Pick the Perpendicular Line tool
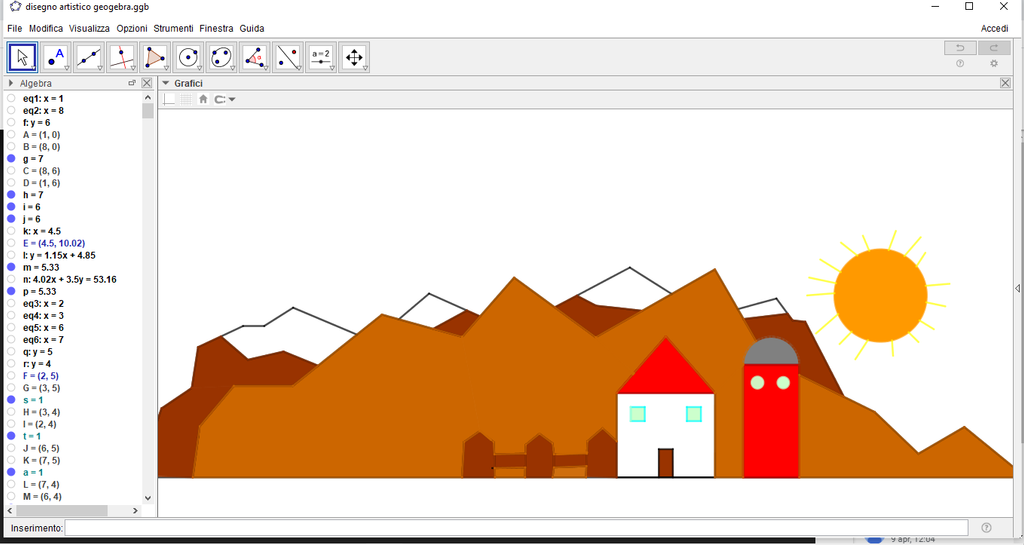This screenshot has width=1024, height=545. [121, 58]
